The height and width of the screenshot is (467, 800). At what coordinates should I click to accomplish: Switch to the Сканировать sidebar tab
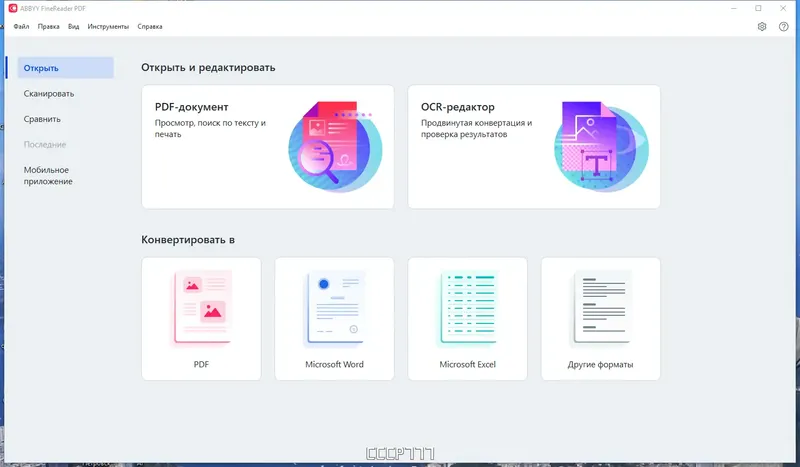click(x=49, y=93)
